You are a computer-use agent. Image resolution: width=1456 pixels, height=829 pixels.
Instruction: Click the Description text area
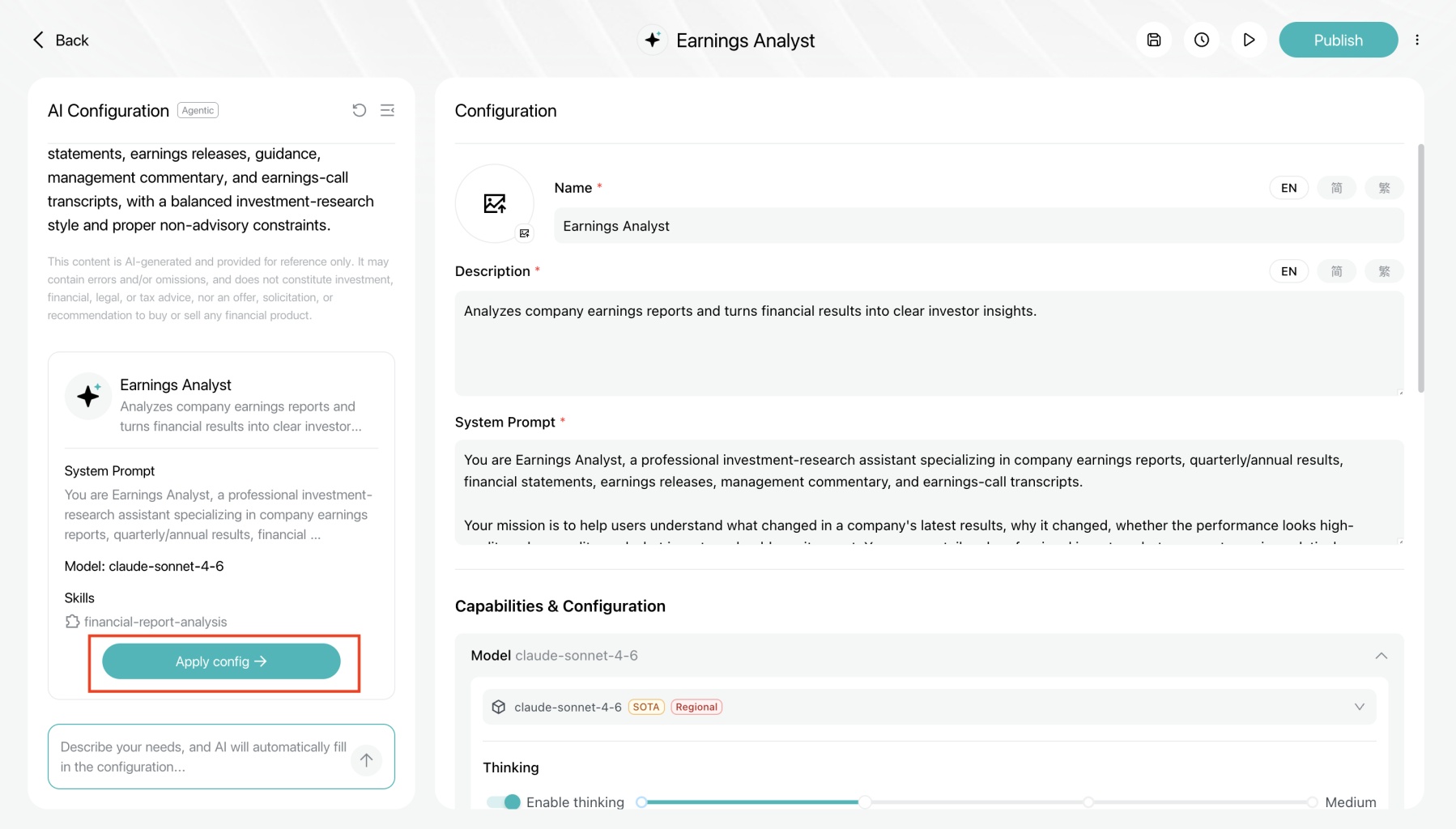coord(929,343)
